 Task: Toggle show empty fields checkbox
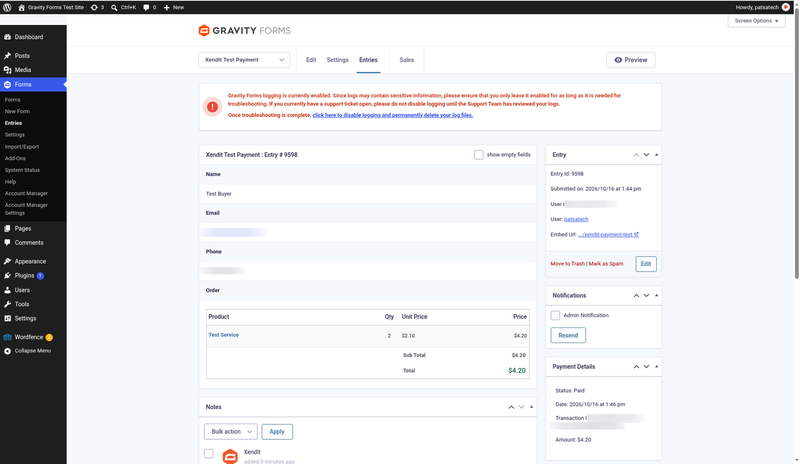[478, 155]
